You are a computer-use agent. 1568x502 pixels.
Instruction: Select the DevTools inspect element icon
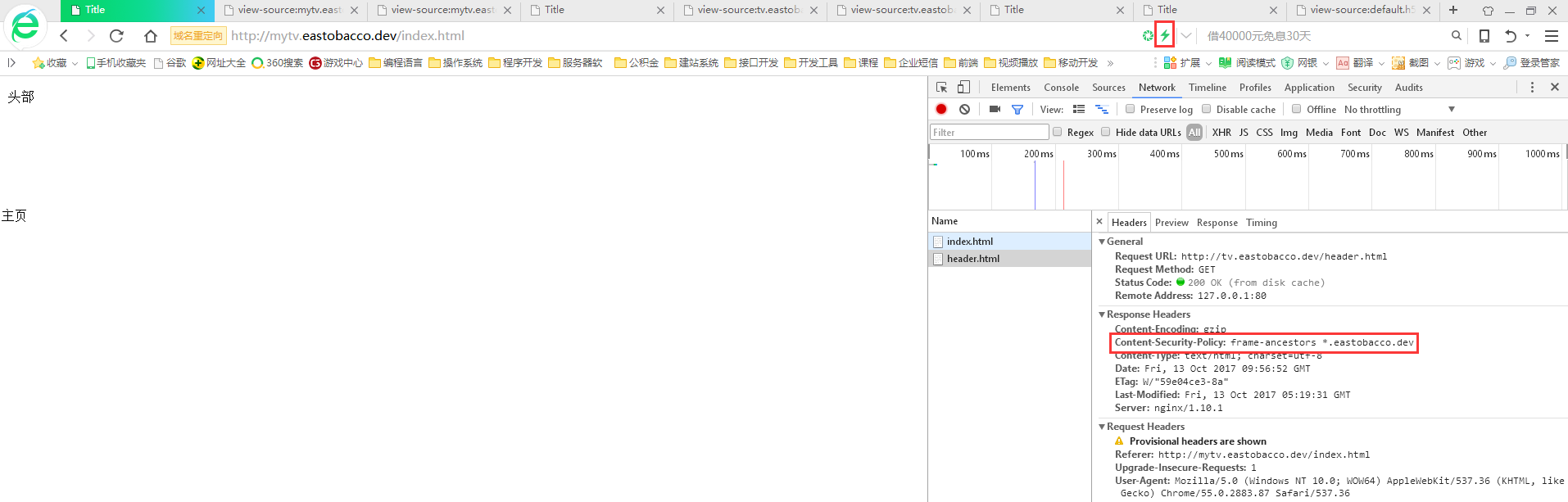pyautogui.click(x=941, y=88)
